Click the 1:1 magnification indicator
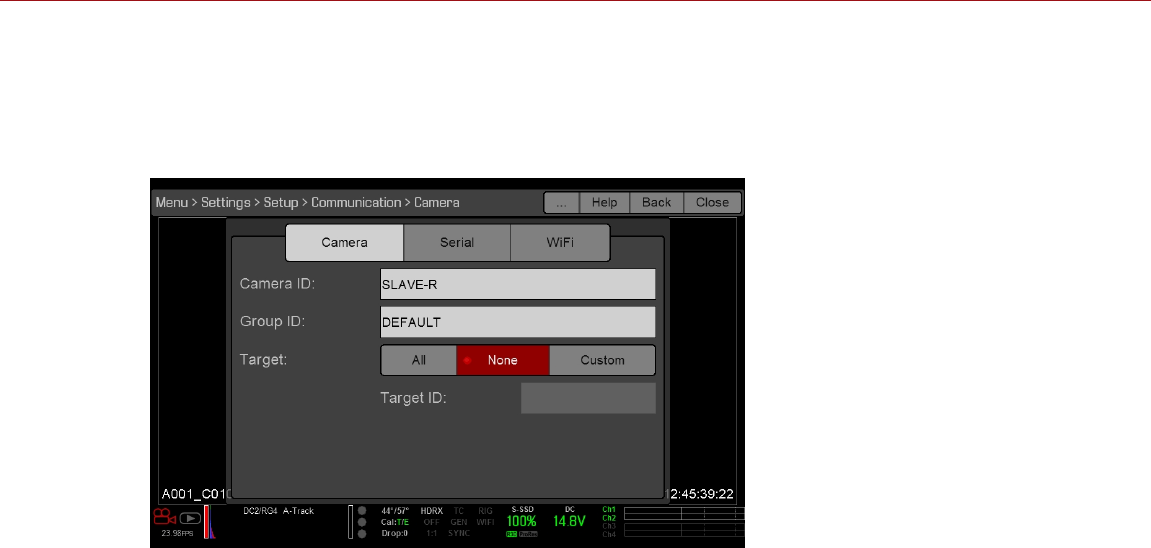1151x548 pixels. (432, 533)
